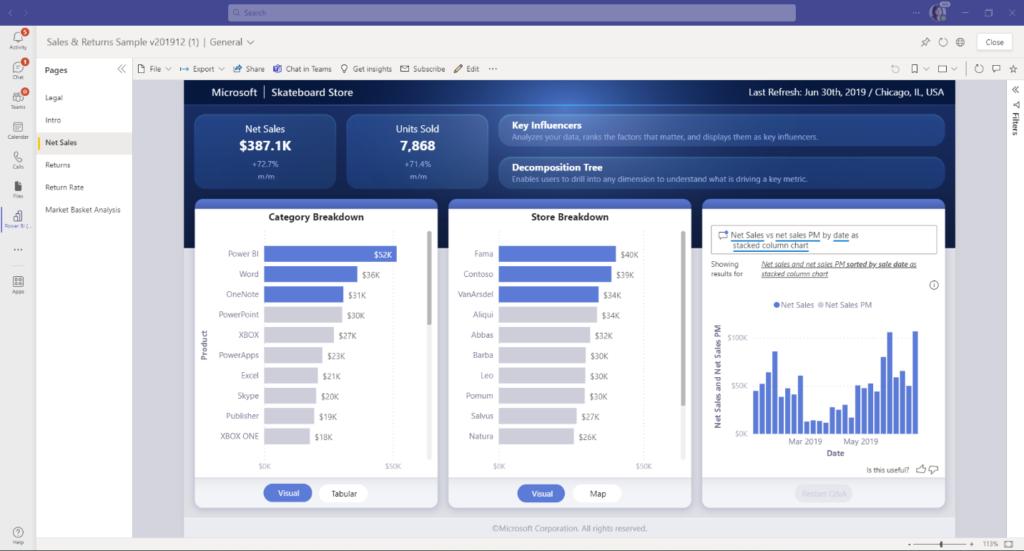The width and height of the screenshot is (1024, 551).
Task: Click the info icon above Q&A chart
Action: 934,285
